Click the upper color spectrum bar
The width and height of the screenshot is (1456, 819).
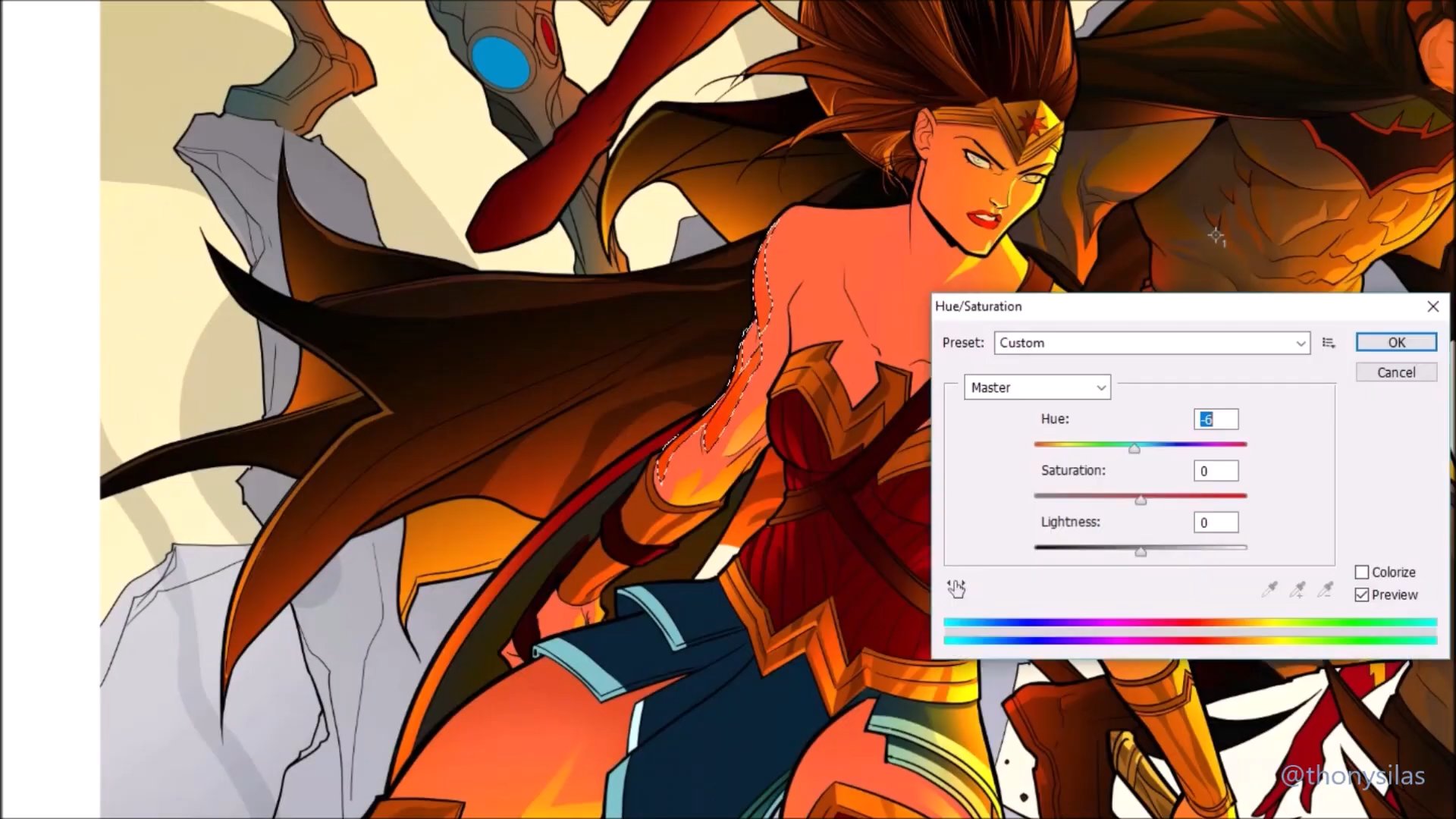click(1189, 623)
